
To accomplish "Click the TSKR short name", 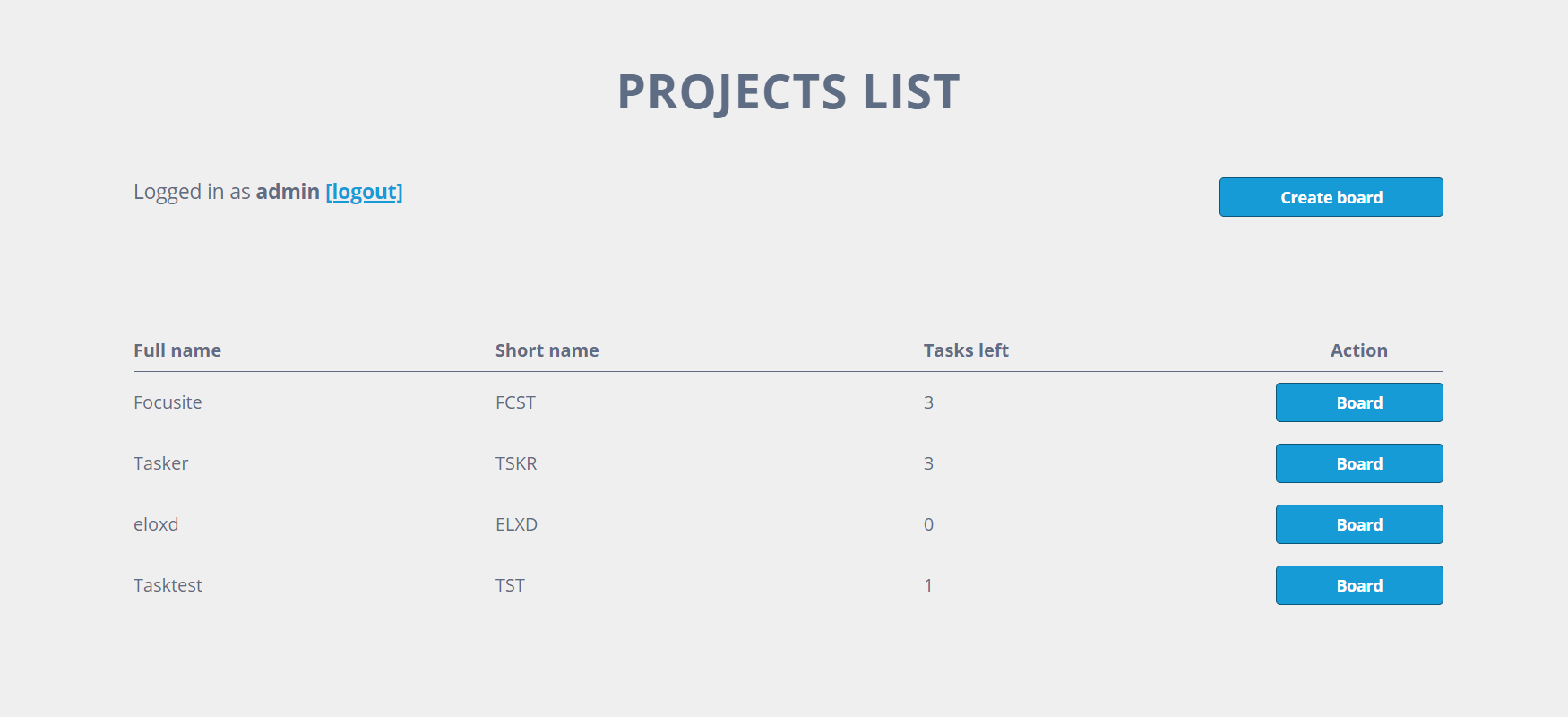I will [x=517, y=463].
